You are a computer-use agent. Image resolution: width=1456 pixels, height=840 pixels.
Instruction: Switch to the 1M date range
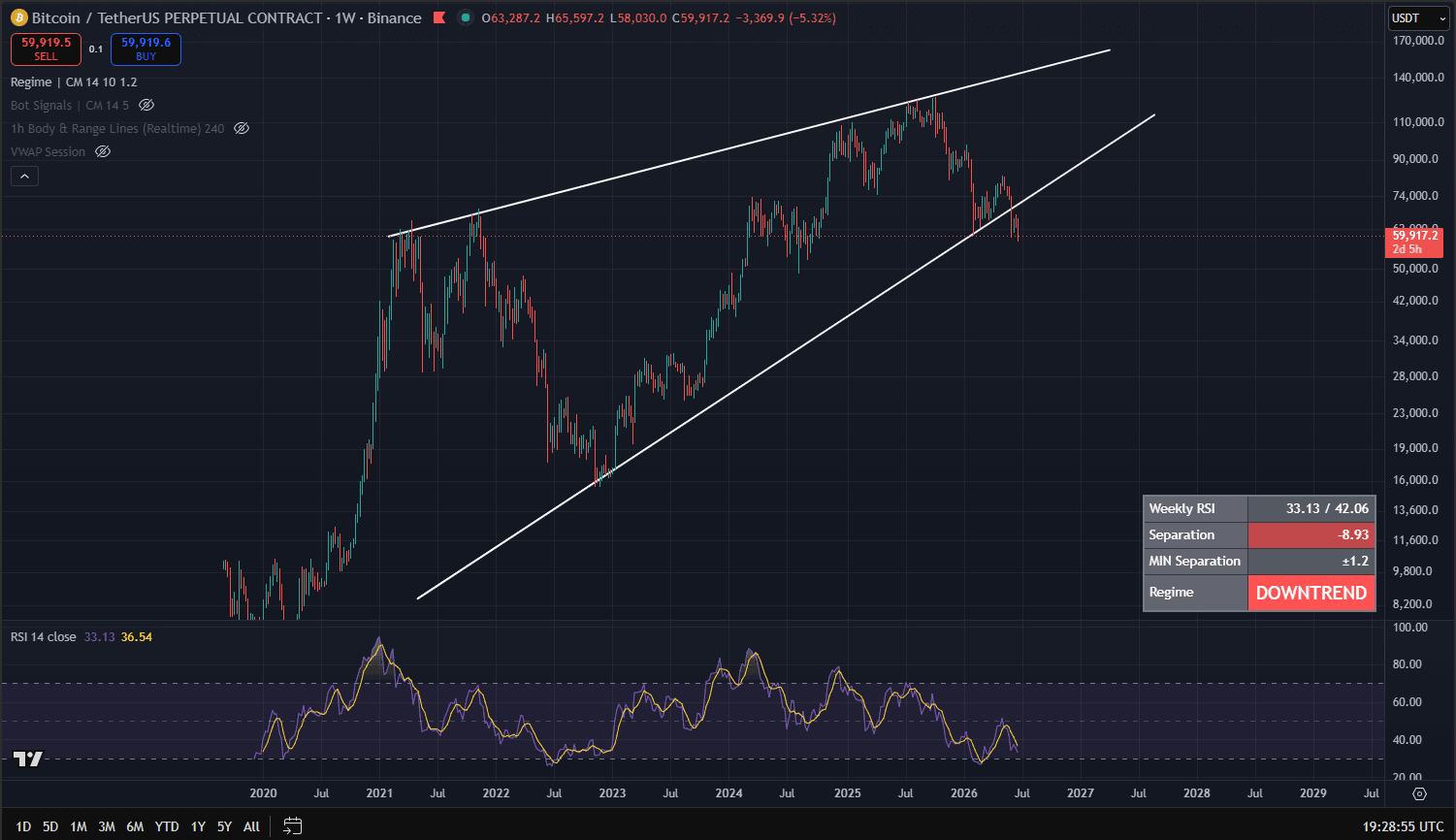(79, 826)
